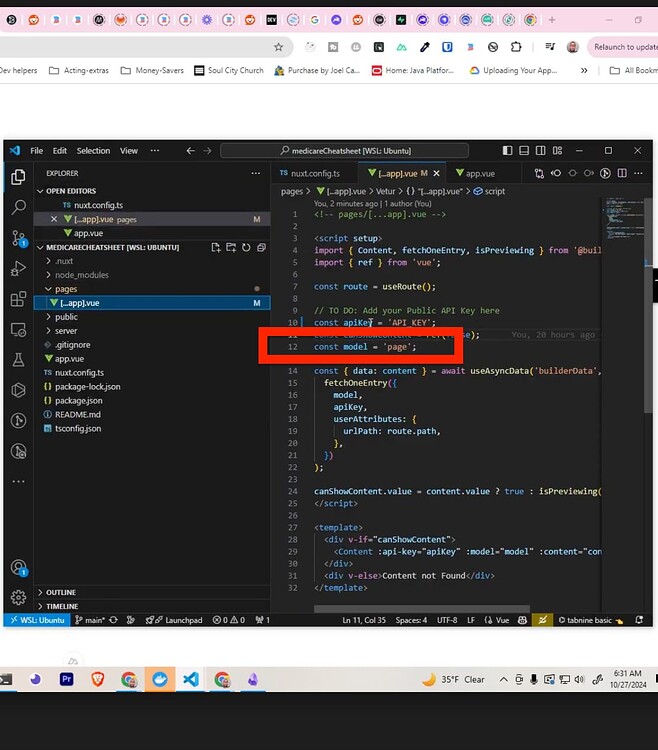
Task: Open Source Control view with badge
Action: 18,238
